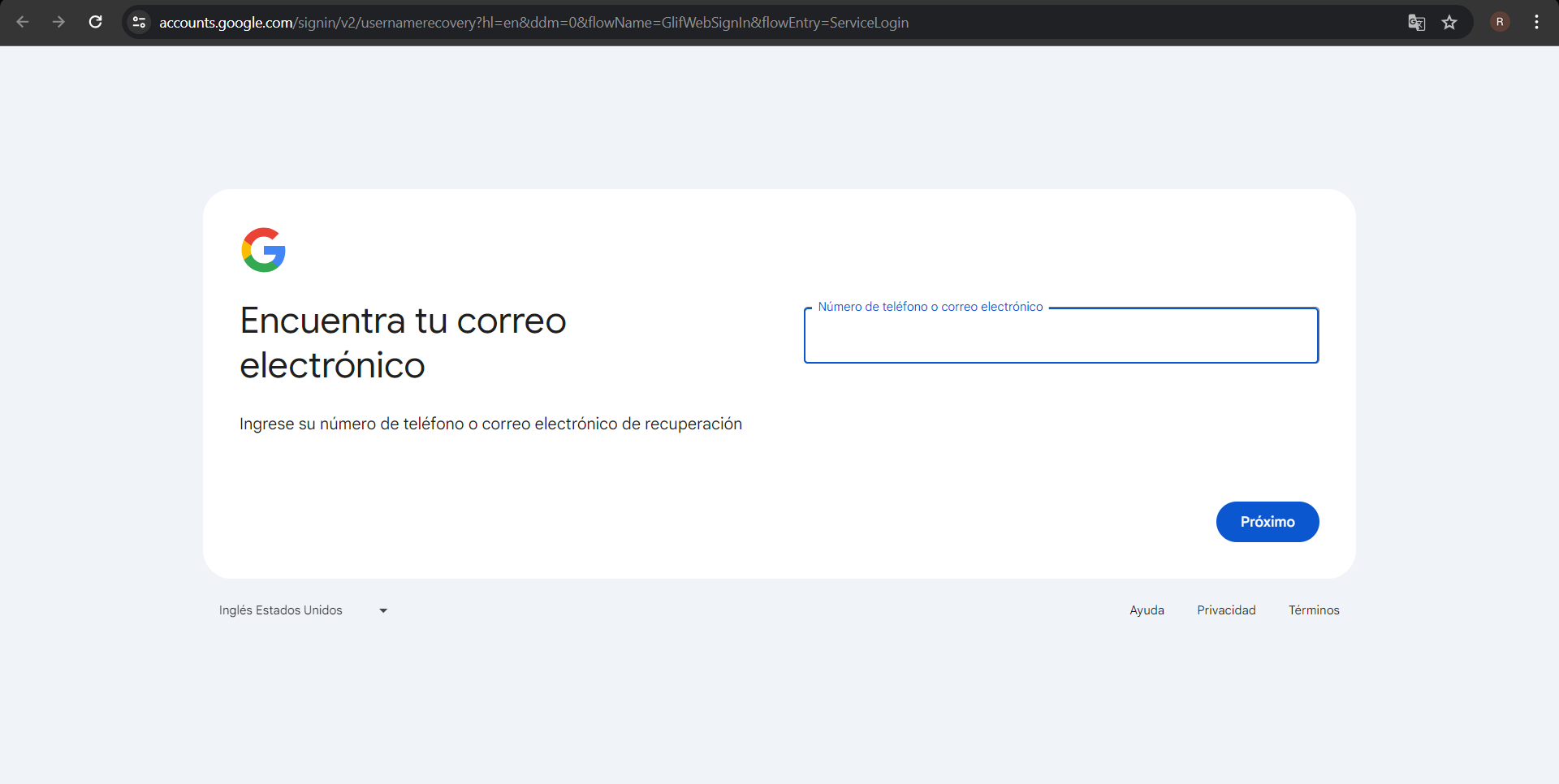
Task: Open the browser profile avatar
Action: pyautogui.click(x=1500, y=22)
